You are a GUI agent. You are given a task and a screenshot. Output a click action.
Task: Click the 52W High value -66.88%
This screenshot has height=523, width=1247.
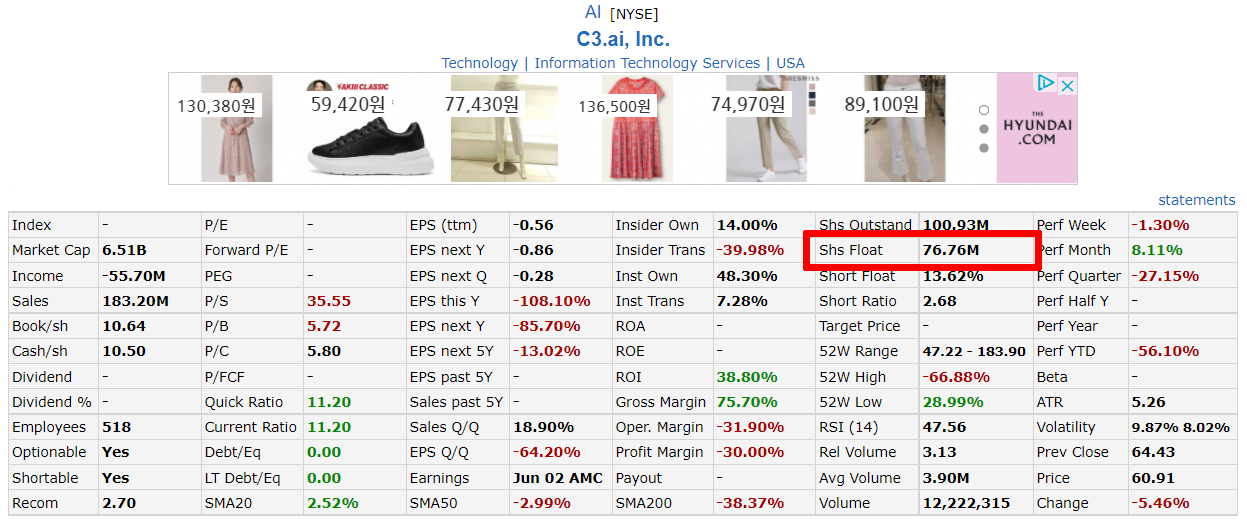956,377
